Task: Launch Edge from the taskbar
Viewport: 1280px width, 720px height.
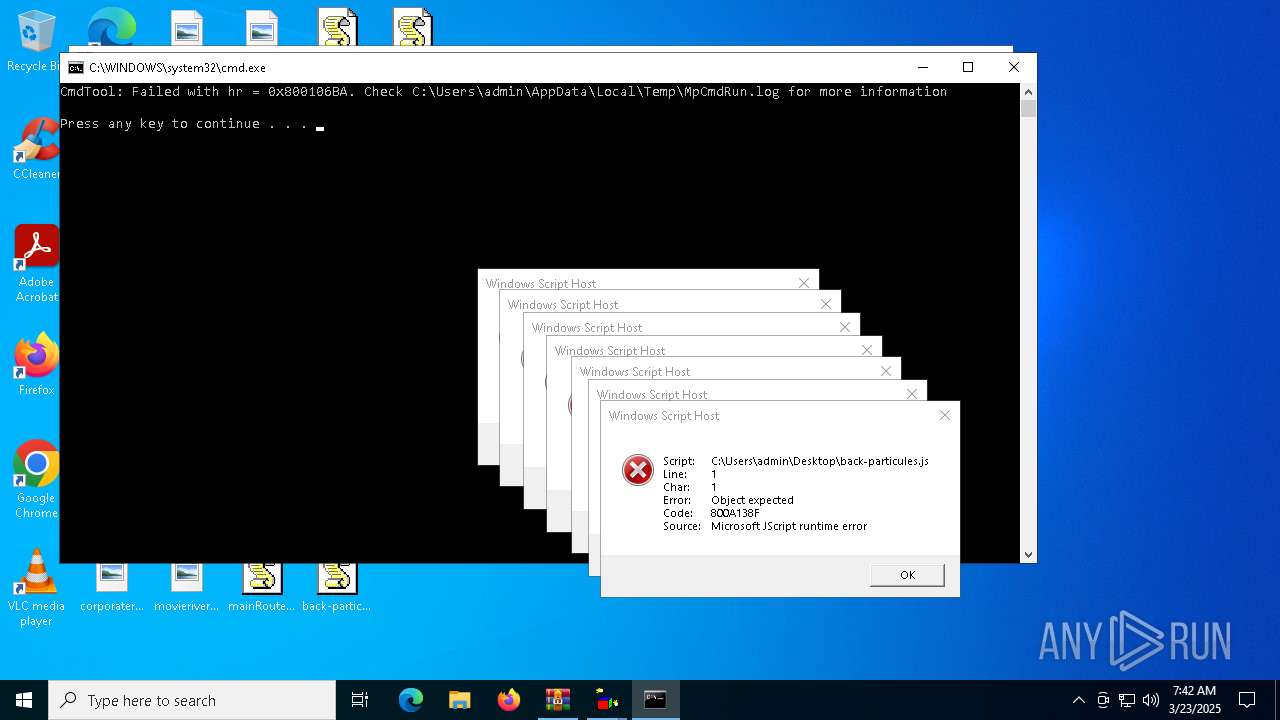Action: (411, 700)
